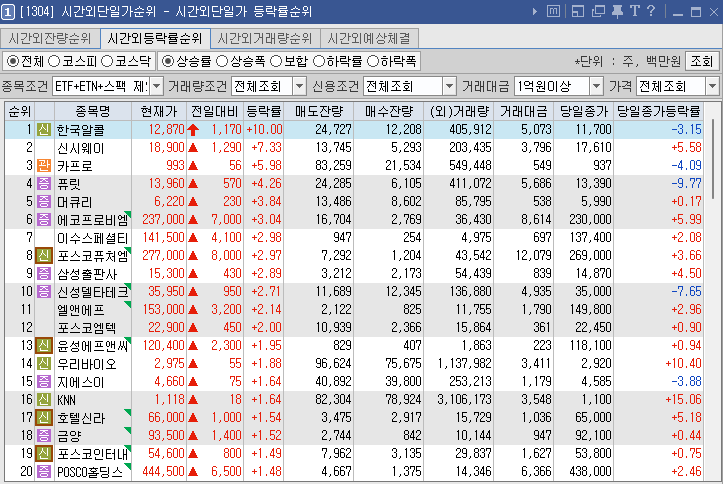Sort by the 순위 column header
The height and width of the screenshot is (484, 723).
pyautogui.click(x=20, y=111)
